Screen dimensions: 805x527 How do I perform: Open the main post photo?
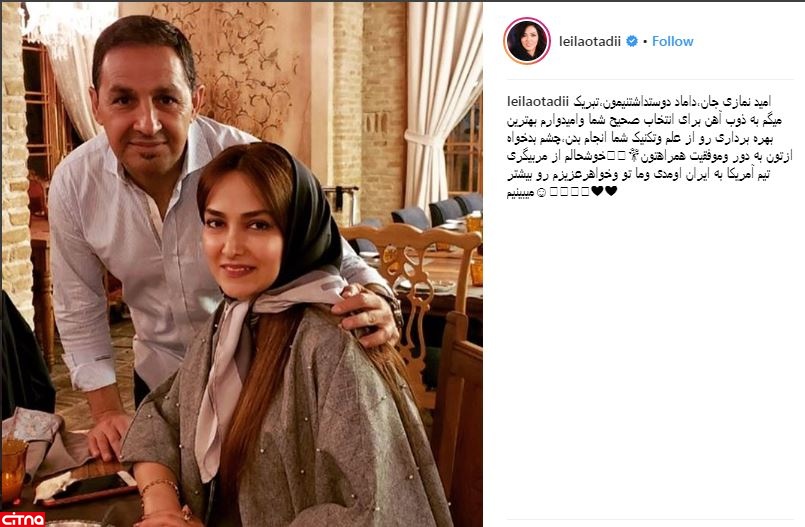pos(242,264)
